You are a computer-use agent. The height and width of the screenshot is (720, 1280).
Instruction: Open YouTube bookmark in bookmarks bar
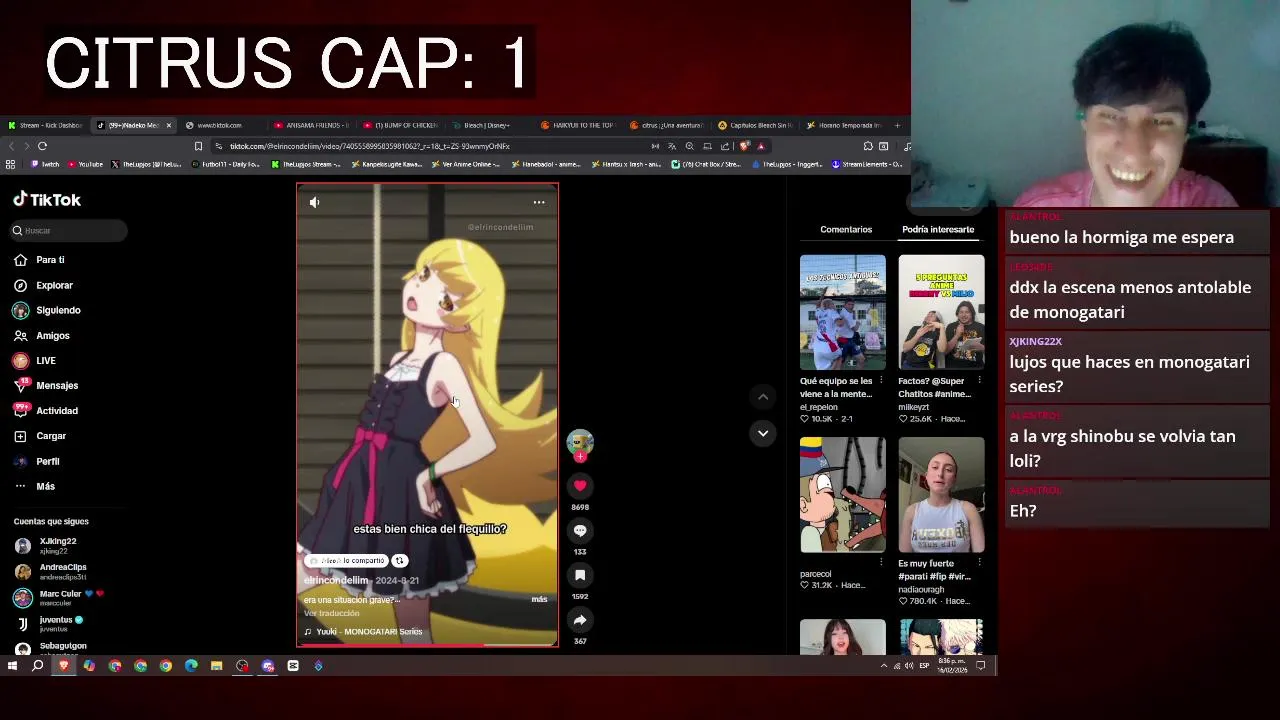[x=85, y=164]
